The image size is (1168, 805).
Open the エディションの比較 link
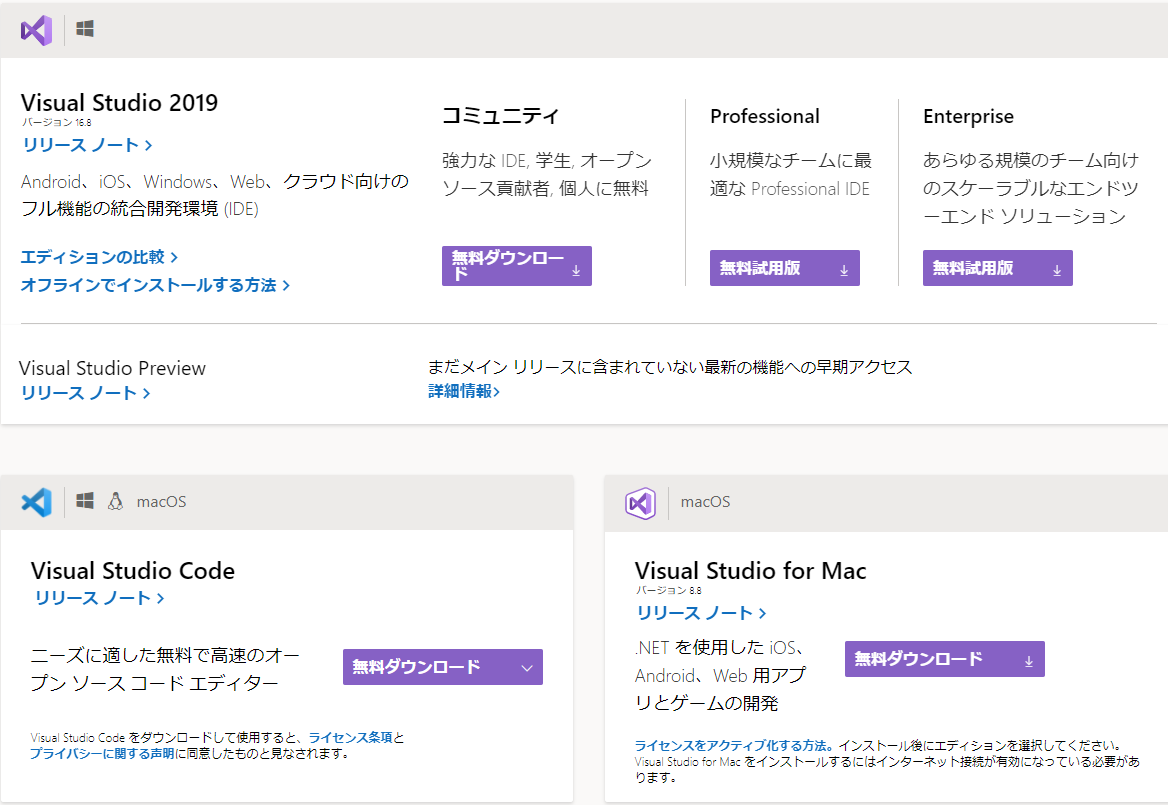(99, 257)
